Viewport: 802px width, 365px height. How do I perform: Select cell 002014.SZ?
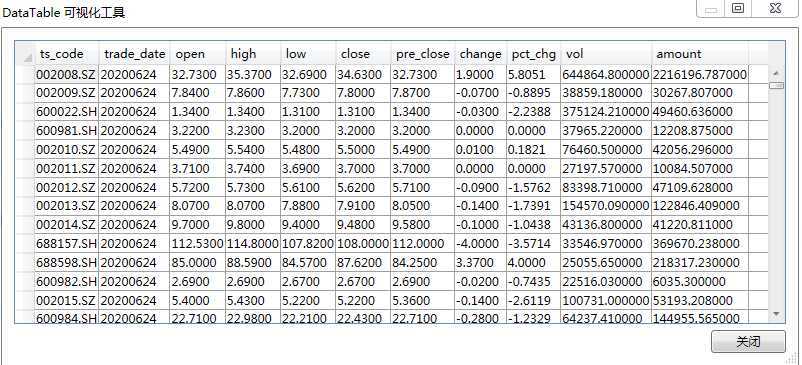(x=66, y=225)
